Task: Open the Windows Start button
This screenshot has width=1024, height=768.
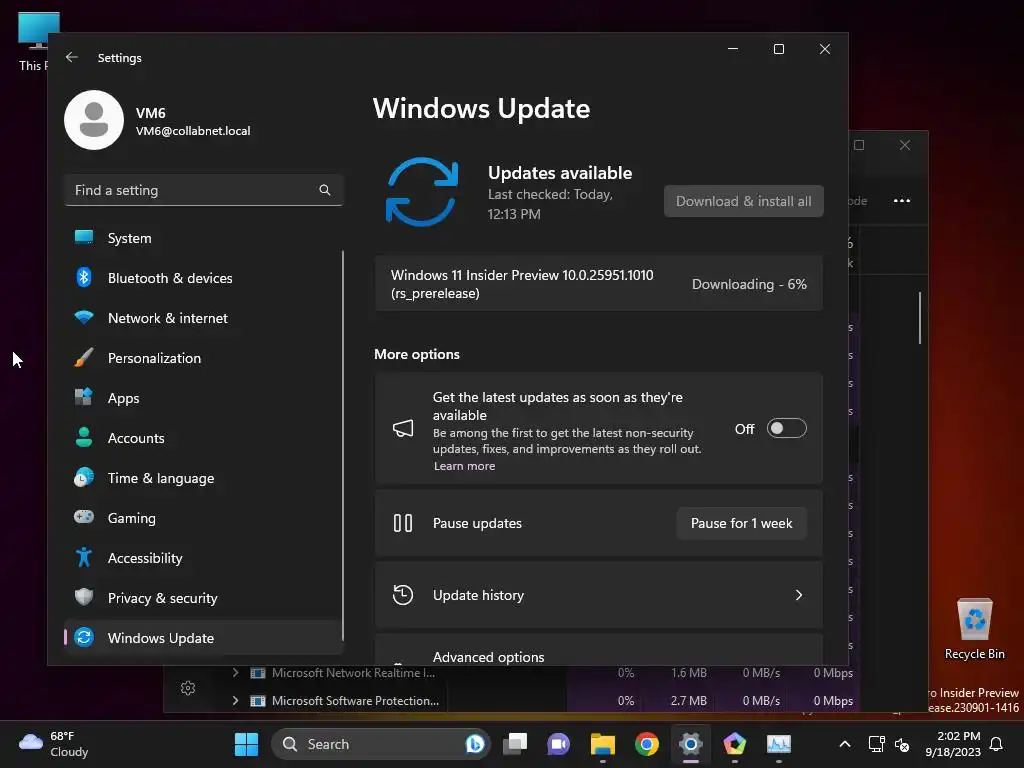Action: (246, 744)
